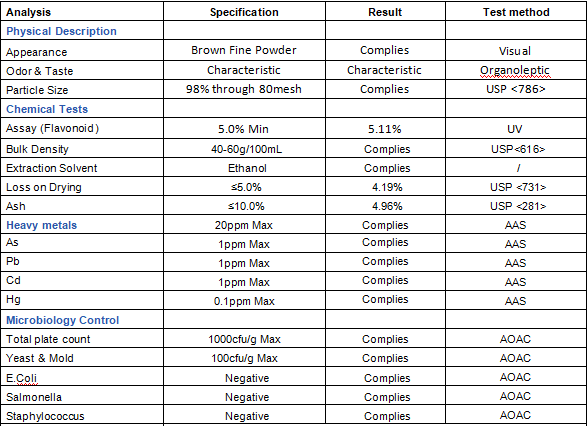Click the Test method header cell
588x426 pixels.
pyautogui.click(x=516, y=12)
